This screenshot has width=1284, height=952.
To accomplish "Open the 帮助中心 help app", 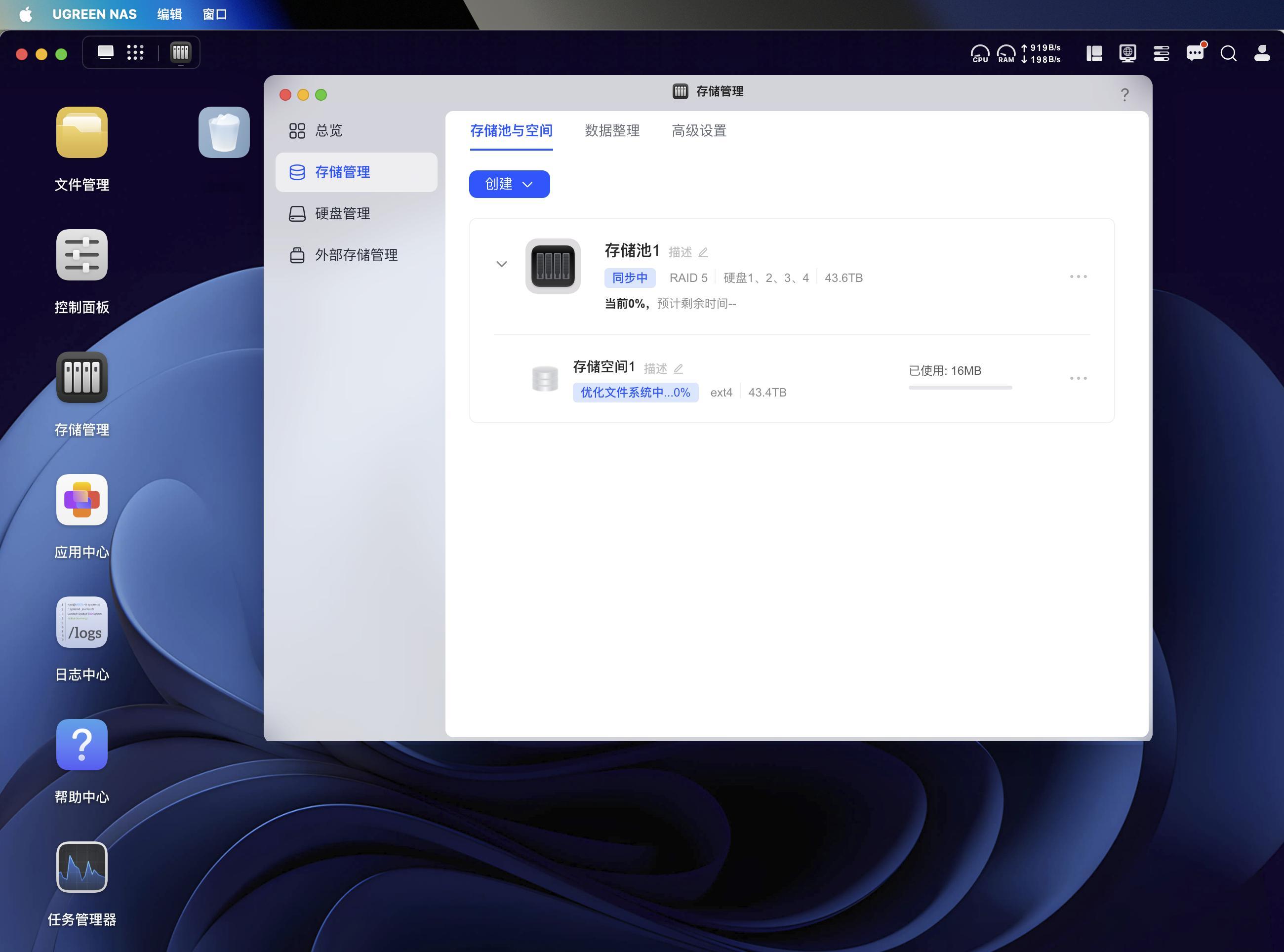I will coord(82,745).
